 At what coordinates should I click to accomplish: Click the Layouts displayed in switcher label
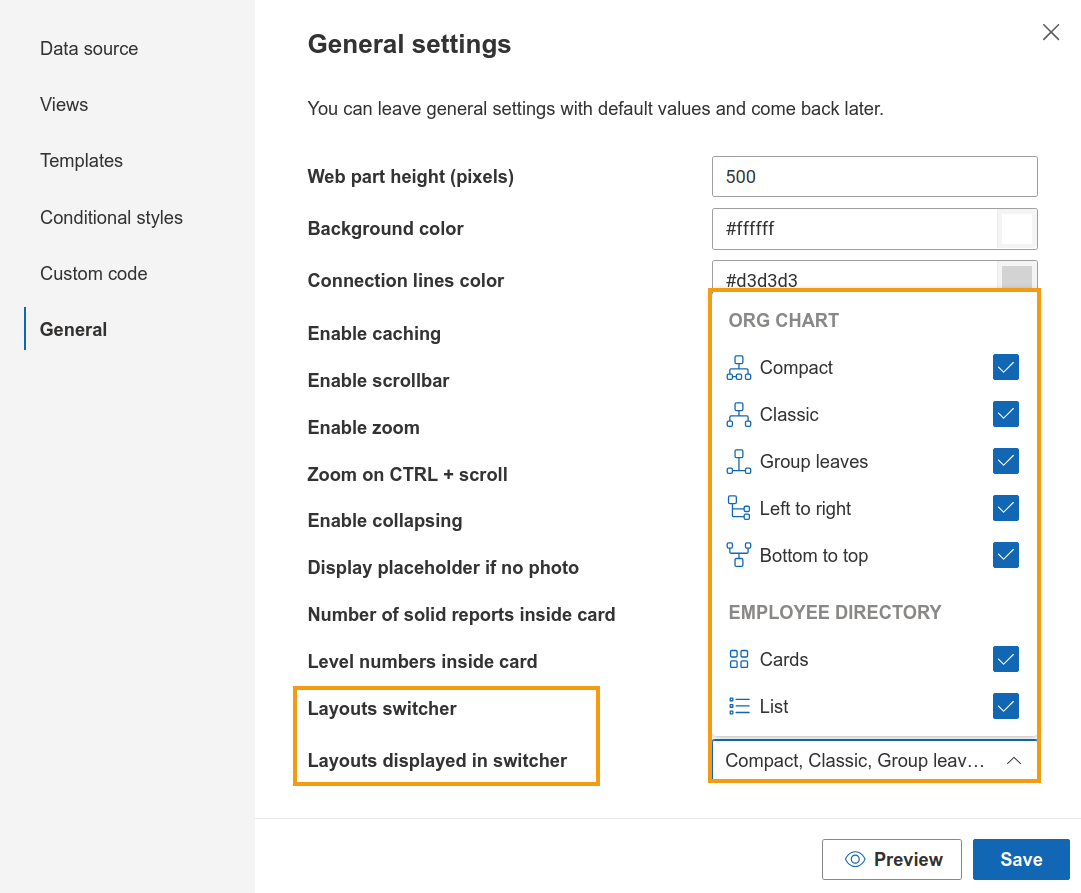pyautogui.click(x=437, y=761)
